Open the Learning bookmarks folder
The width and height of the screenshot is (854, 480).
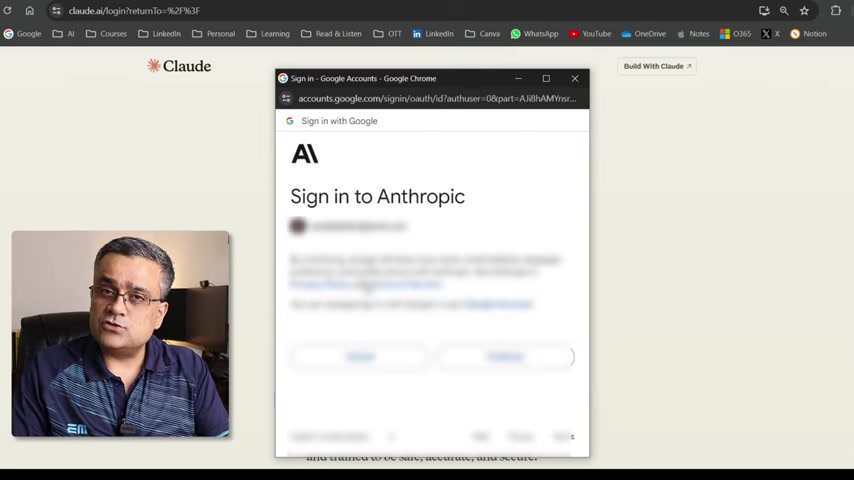[x=268, y=34]
